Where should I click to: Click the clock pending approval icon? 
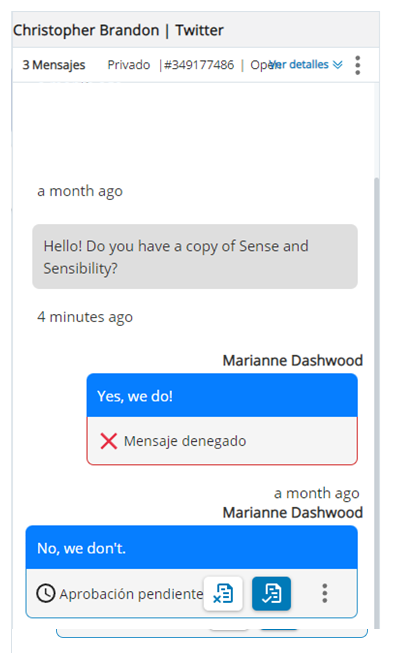coord(45,593)
